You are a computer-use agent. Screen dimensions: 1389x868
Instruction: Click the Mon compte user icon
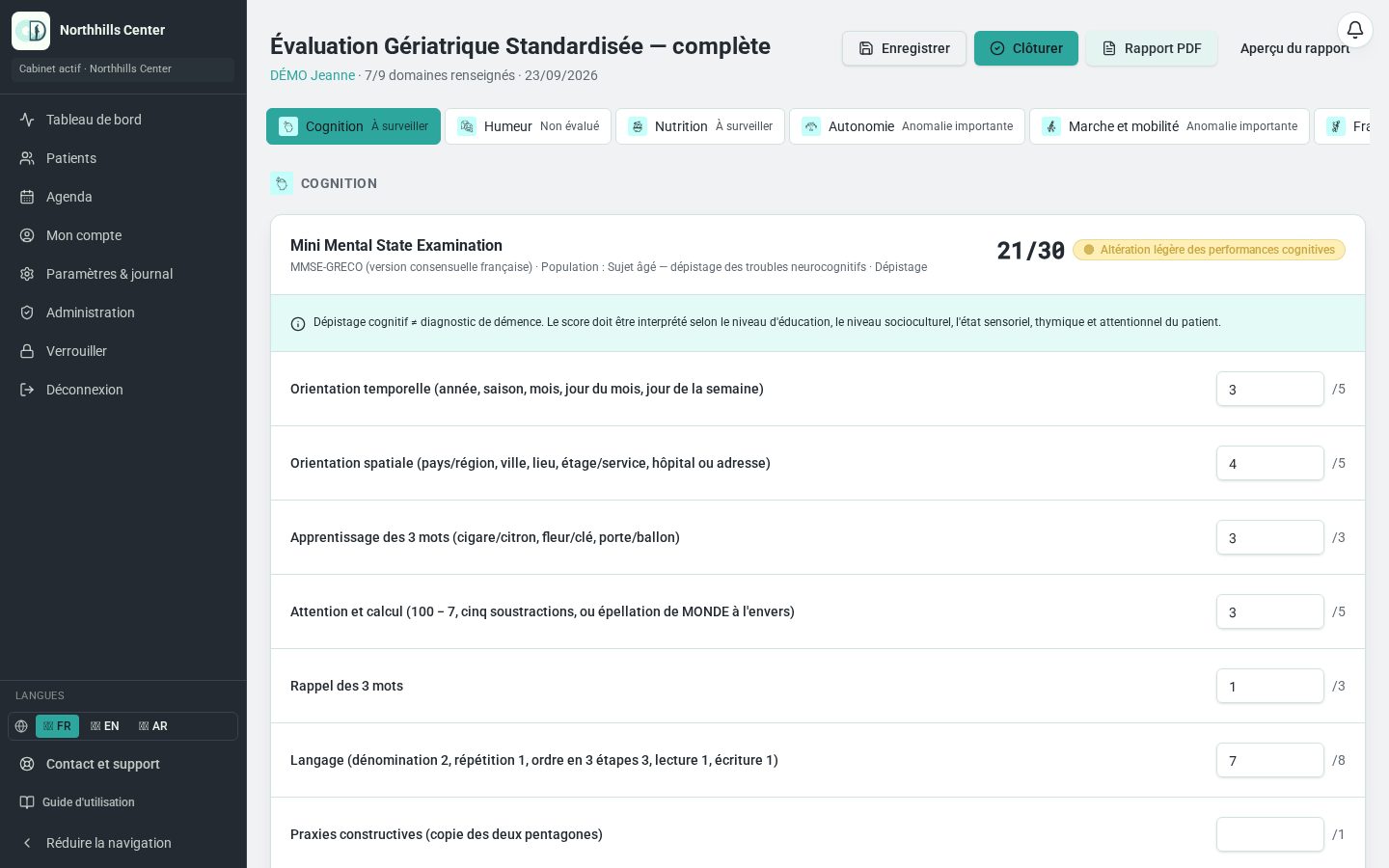(27, 235)
